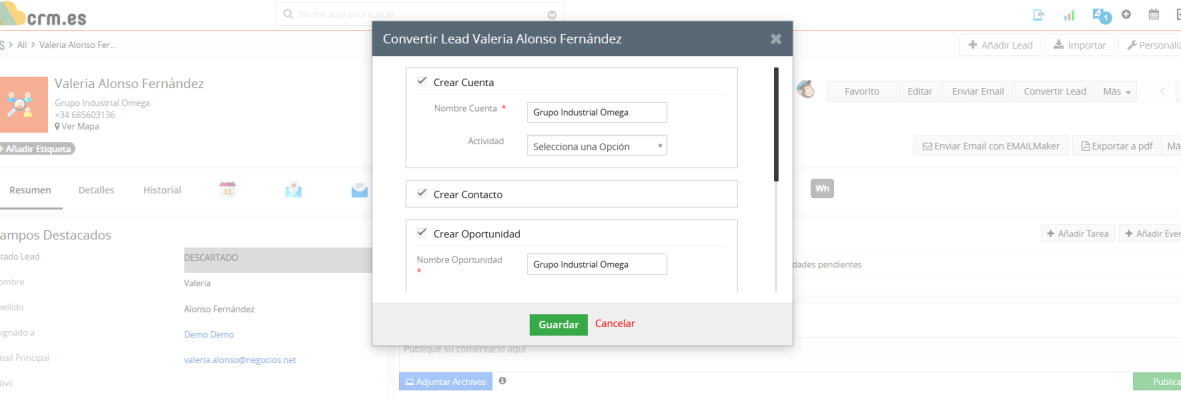Image resolution: width=1181 pixels, height=399 pixels.
Task: Switch to the Historial tab
Action: pyautogui.click(x=162, y=190)
